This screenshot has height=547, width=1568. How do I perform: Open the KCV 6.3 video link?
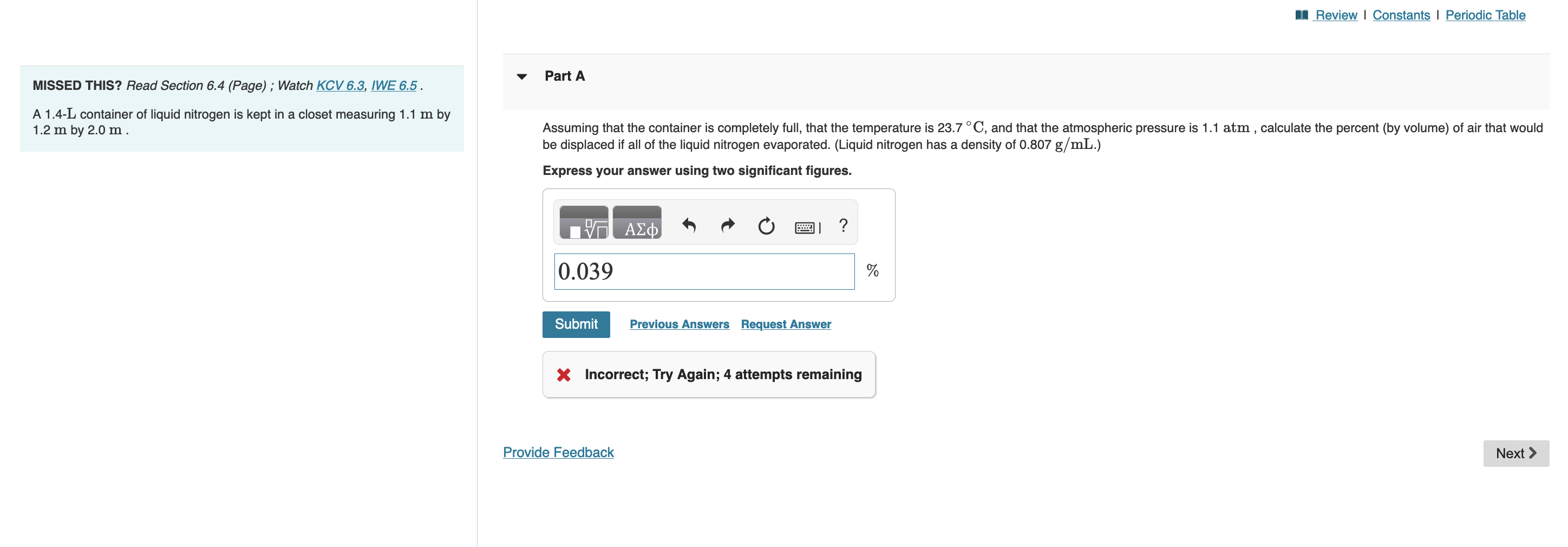(339, 86)
